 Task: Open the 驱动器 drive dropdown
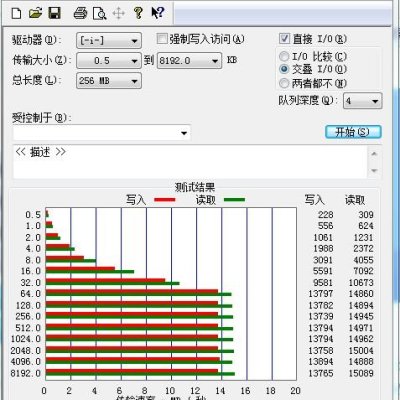(109, 41)
